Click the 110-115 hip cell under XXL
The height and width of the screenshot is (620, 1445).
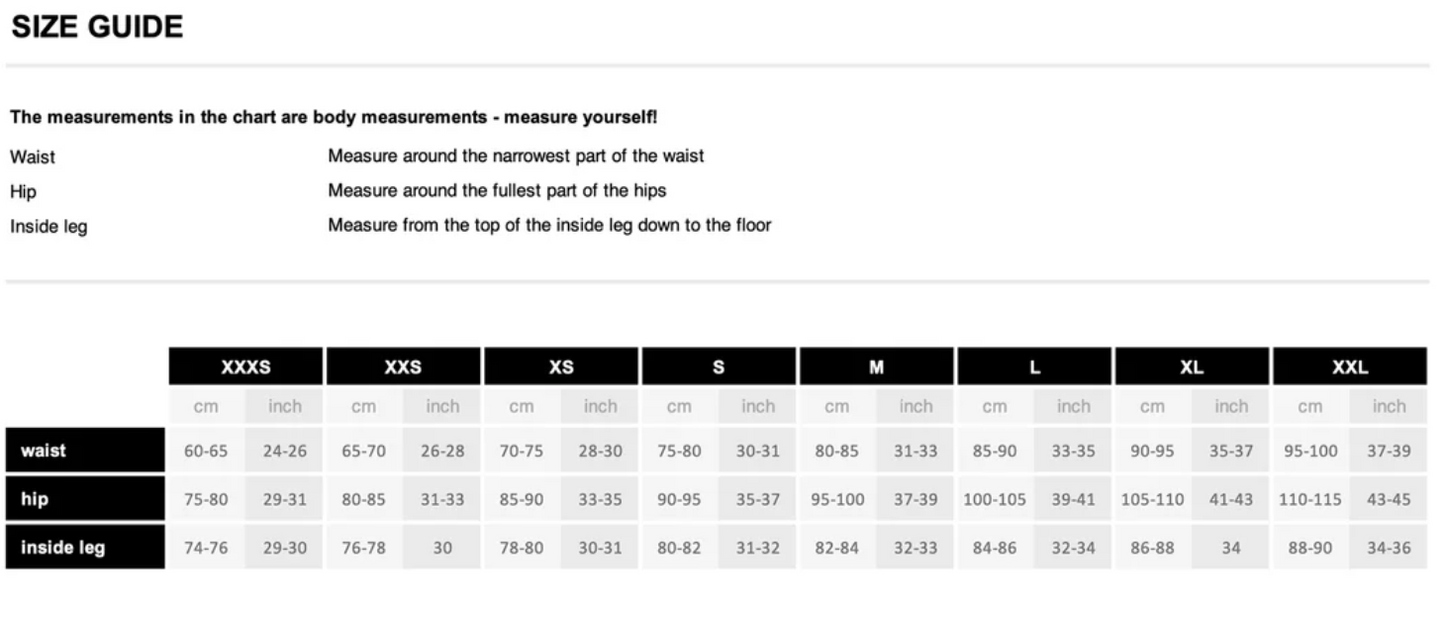coord(1309,499)
